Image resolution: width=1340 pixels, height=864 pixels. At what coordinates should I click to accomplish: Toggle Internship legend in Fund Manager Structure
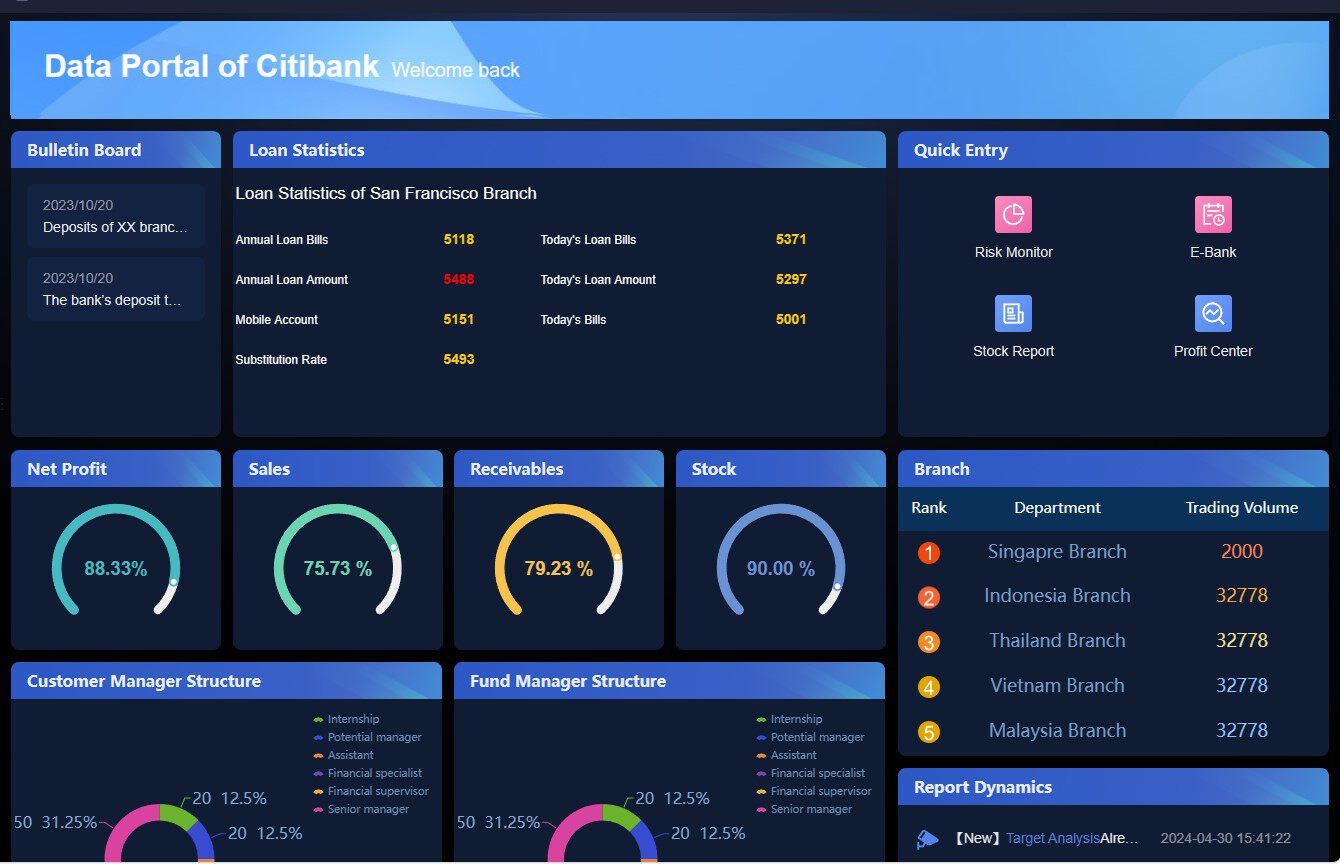coord(789,719)
